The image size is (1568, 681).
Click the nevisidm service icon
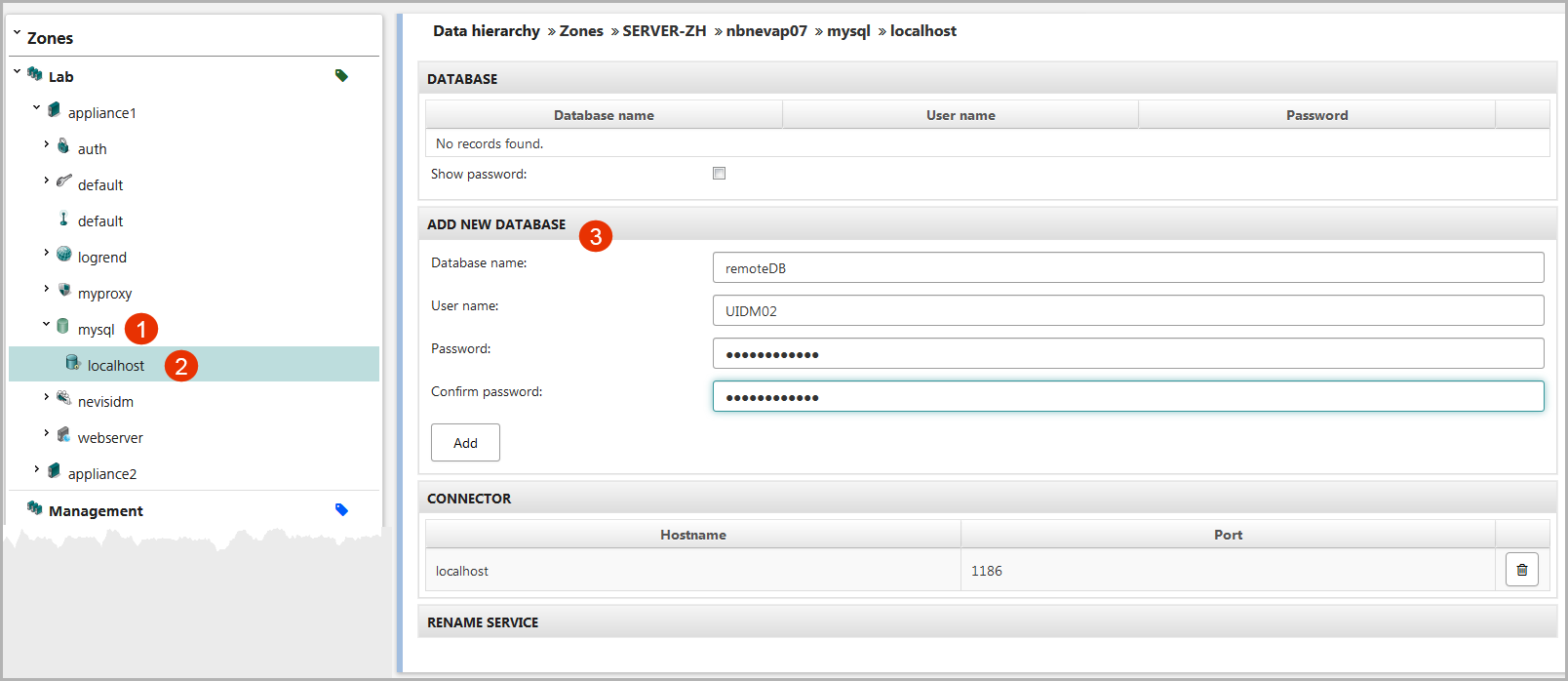(x=64, y=398)
